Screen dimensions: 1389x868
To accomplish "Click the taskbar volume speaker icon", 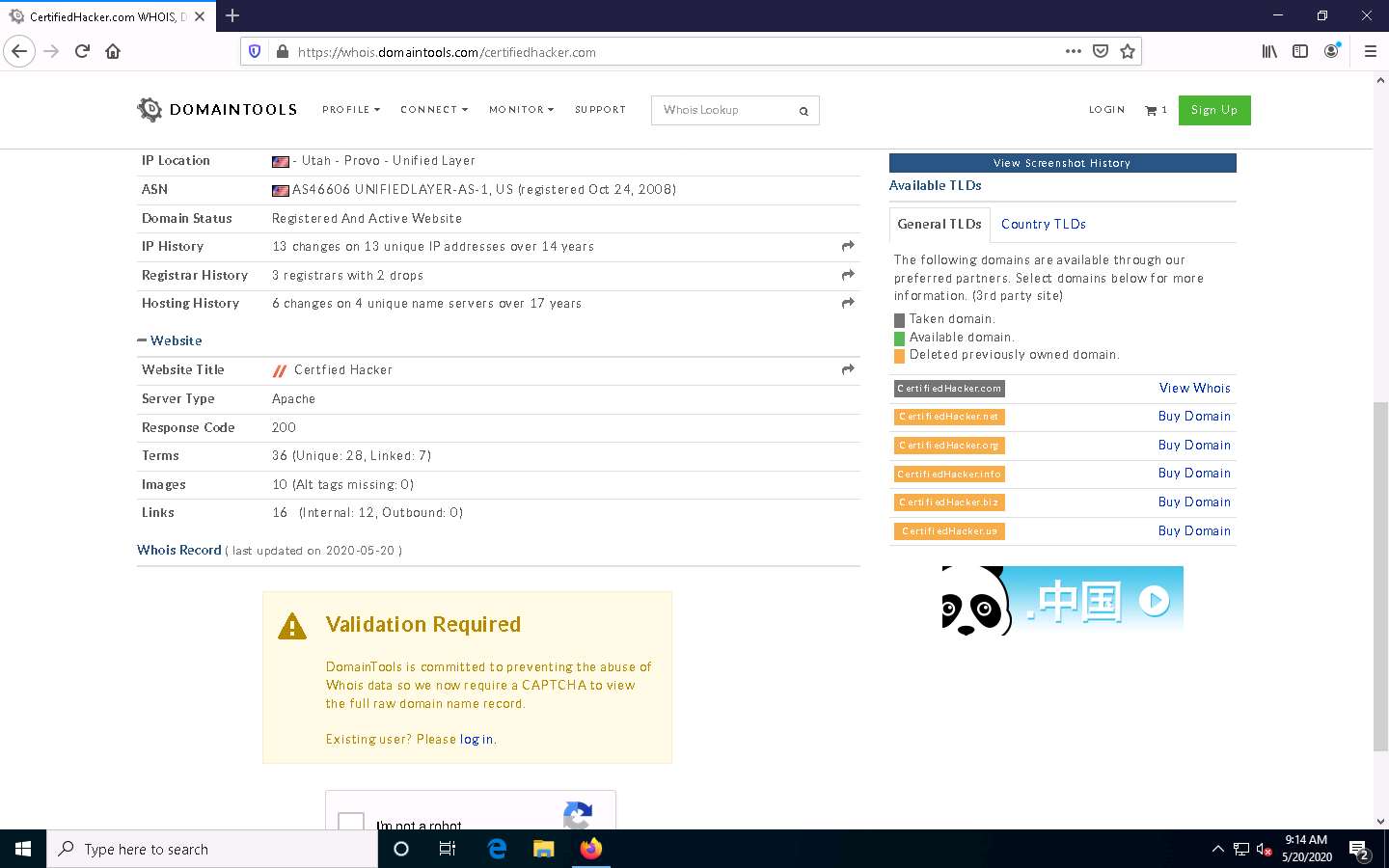I will pos(1265,850).
